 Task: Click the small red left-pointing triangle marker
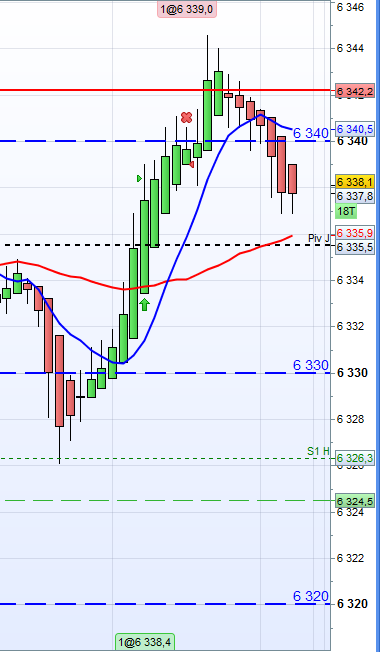click(192, 165)
